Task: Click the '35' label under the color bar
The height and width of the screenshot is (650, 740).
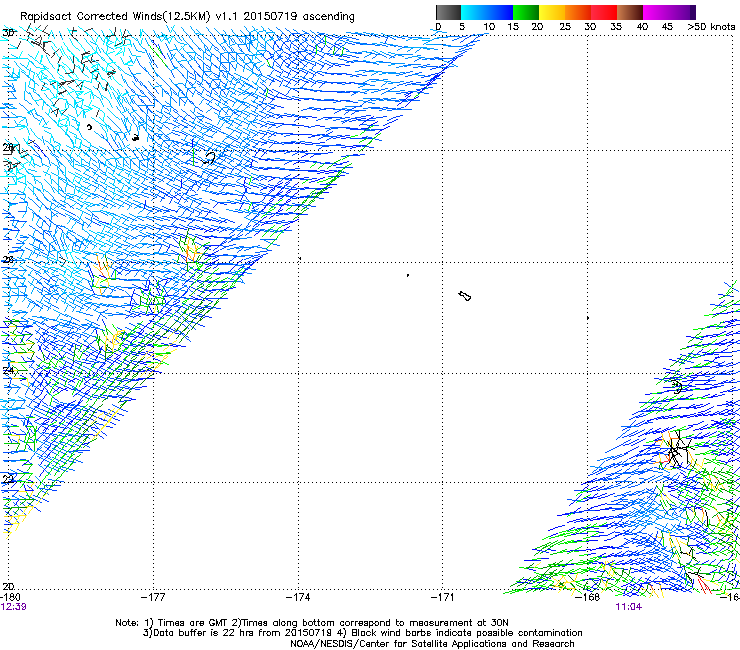Action: point(616,27)
